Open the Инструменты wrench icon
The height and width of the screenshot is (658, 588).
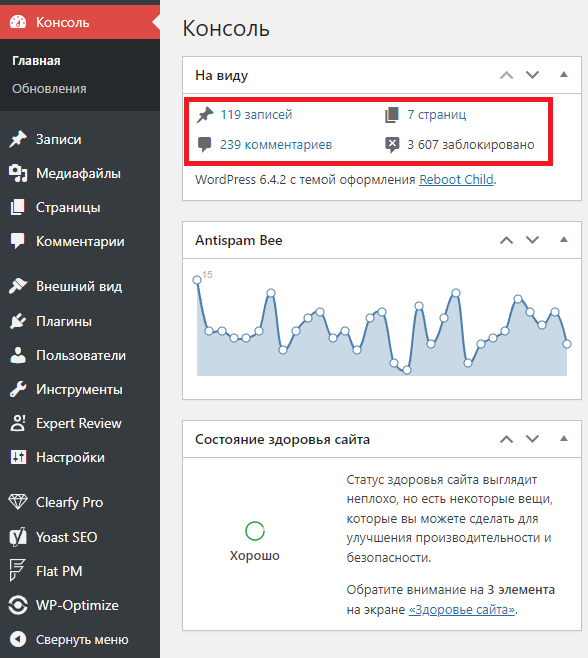(x=18, y=389)
